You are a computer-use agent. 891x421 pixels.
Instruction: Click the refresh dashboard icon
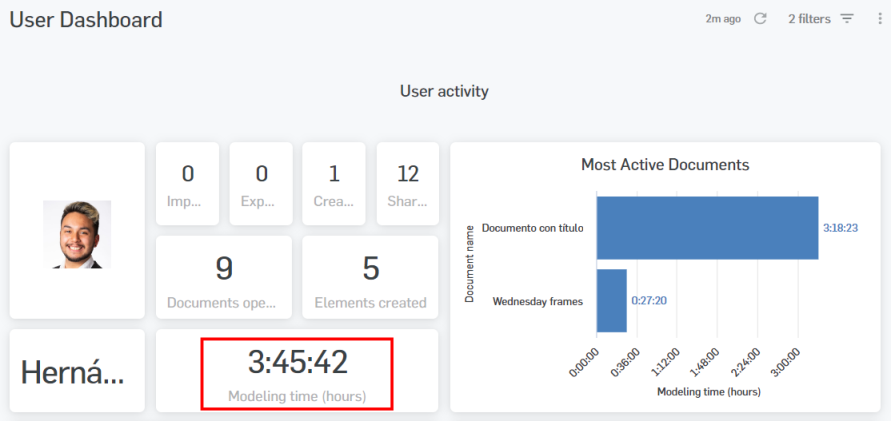click(760, 19)
